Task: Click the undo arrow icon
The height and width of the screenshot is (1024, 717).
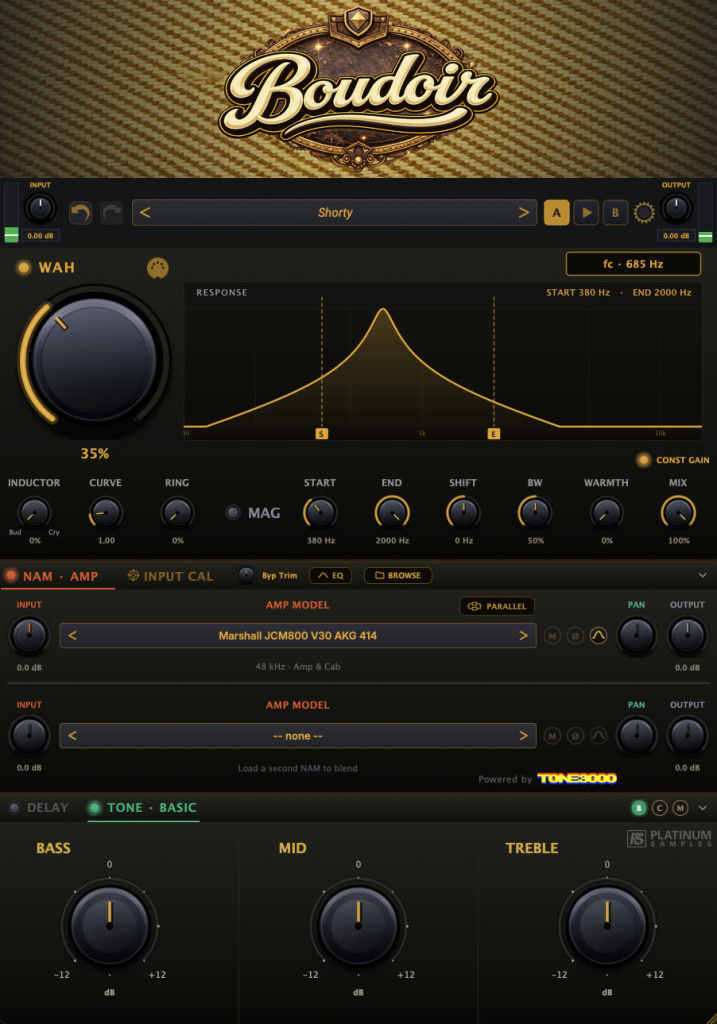Action: point(80,213)
